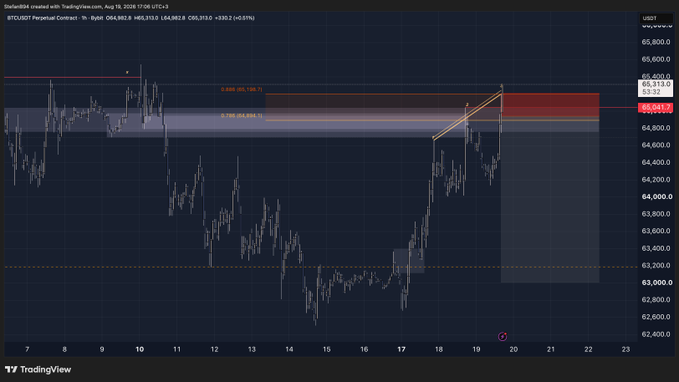Click date 19 on the time axis
Viewport: 679px width, 382px height.
pyautogui.click(x=476, y=349)
